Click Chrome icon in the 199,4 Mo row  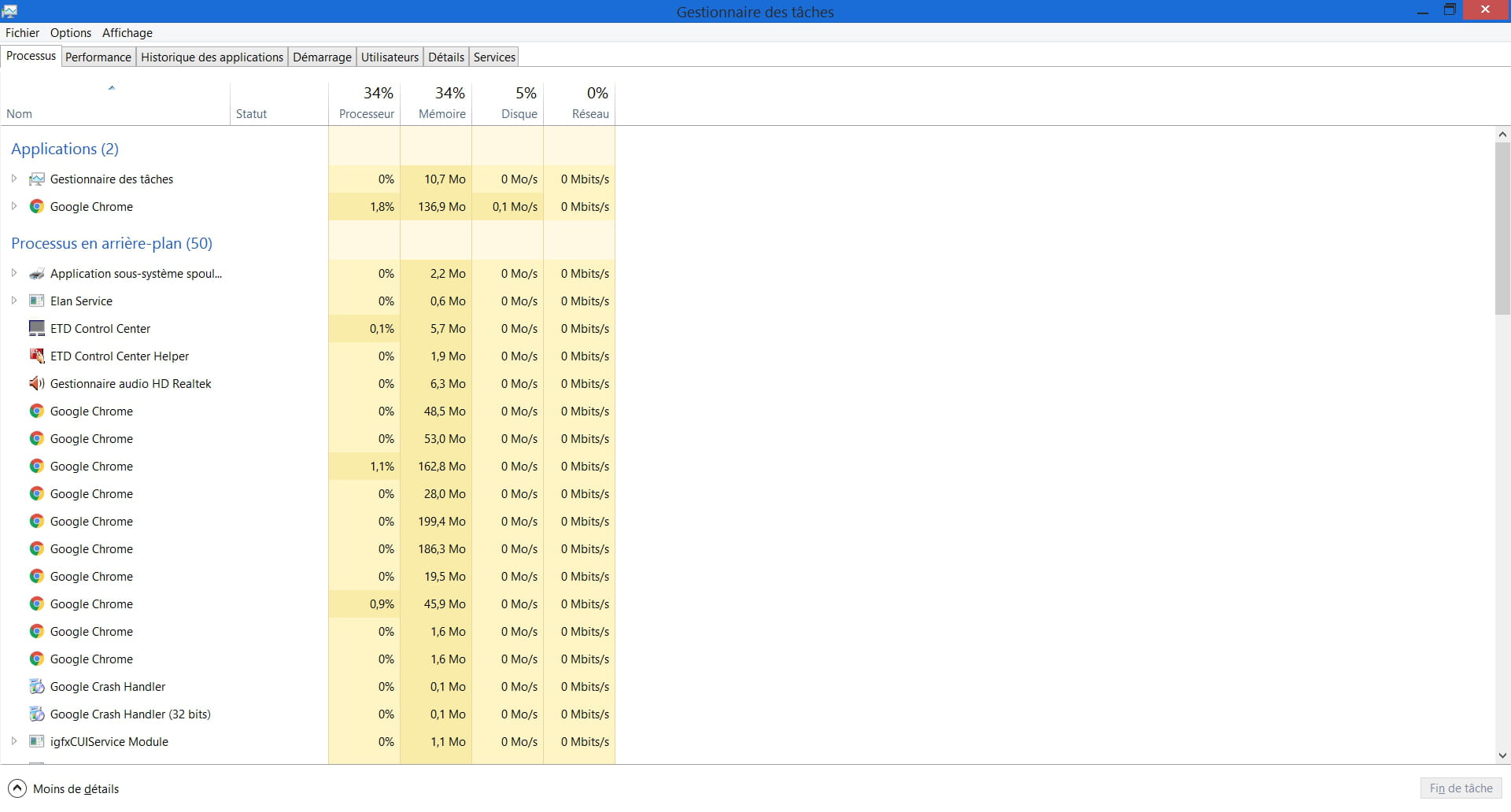point(36,522)
